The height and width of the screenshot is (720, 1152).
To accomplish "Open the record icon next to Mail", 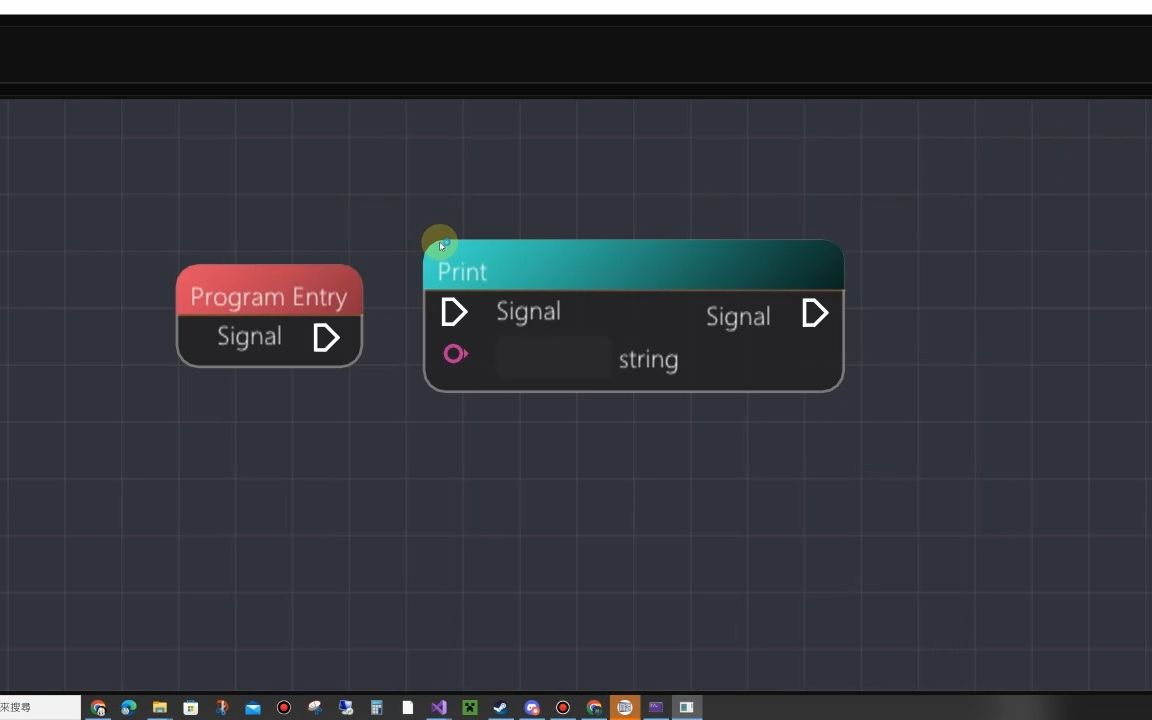I will pos(284,708).
